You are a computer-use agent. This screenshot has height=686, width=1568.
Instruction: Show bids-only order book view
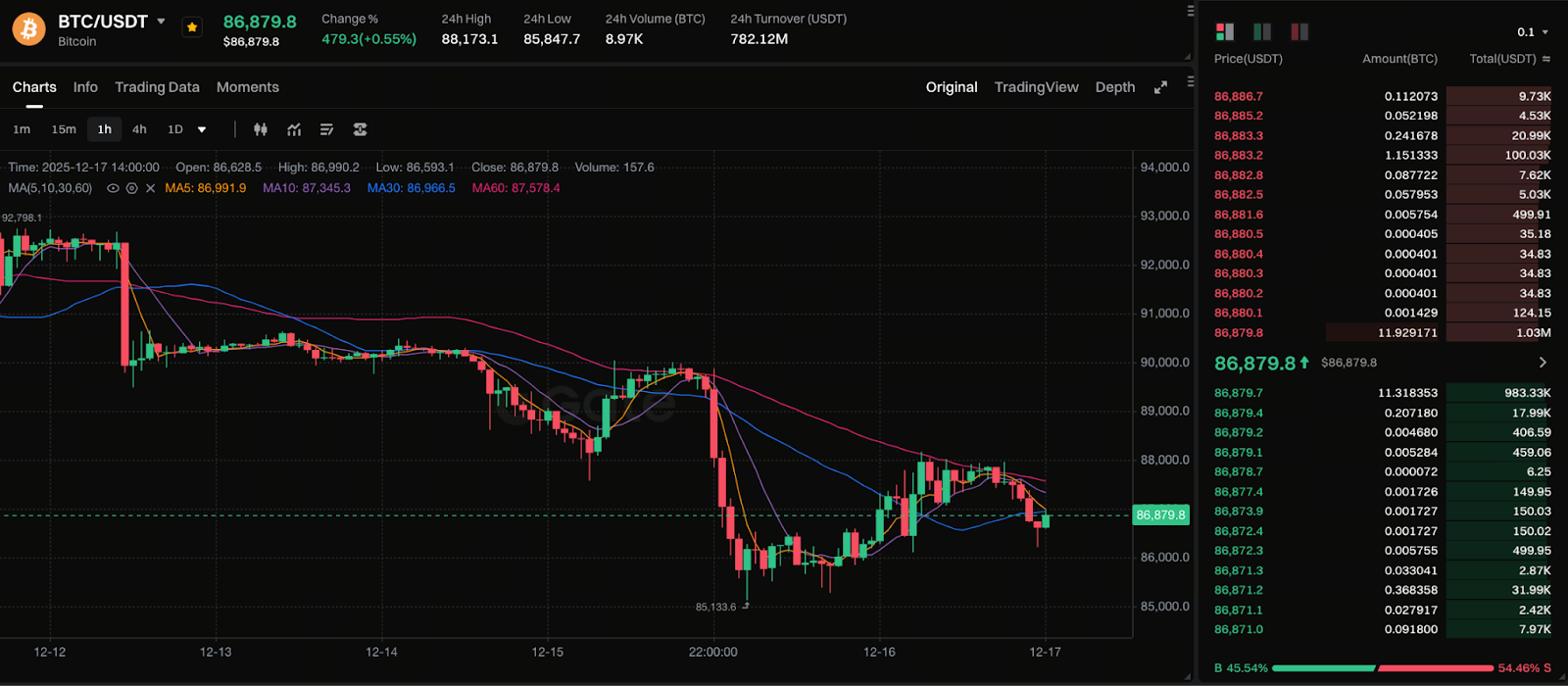pyautogui.click(x=1262, y=32)
